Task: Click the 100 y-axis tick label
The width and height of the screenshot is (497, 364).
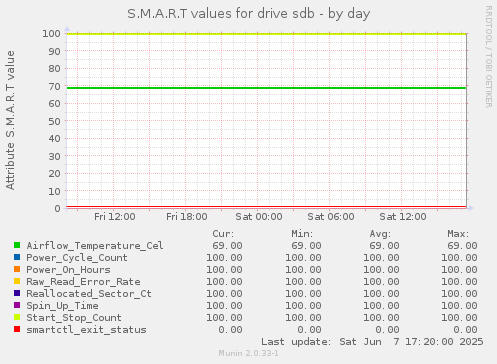Action: pos(51,34)
